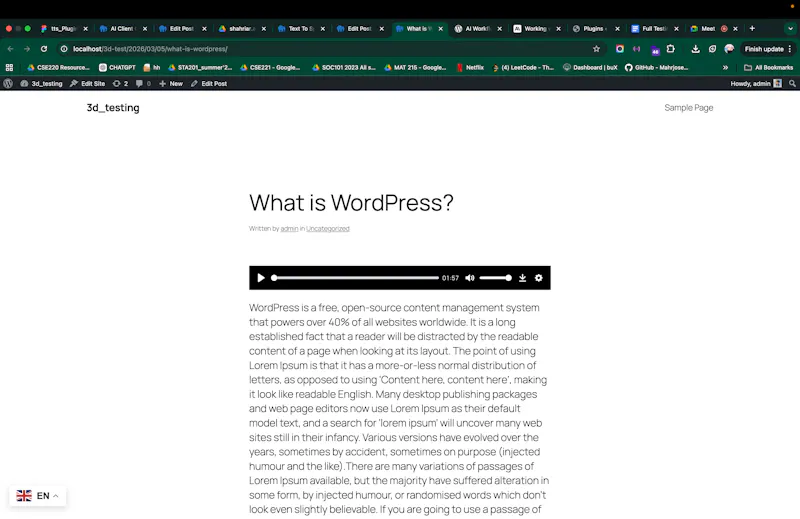Open a new browser tab
The height and width of the screenshot is (519, 800).
[x=752, y=29]
